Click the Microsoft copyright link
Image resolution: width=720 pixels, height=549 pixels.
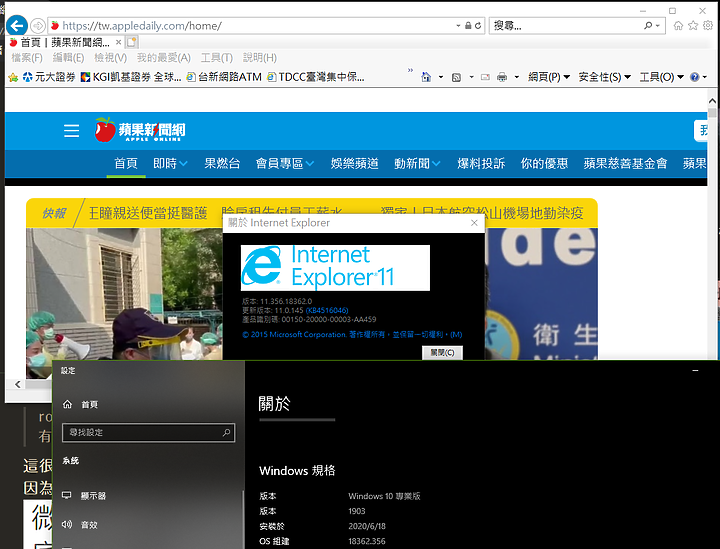tap(352, 335)
